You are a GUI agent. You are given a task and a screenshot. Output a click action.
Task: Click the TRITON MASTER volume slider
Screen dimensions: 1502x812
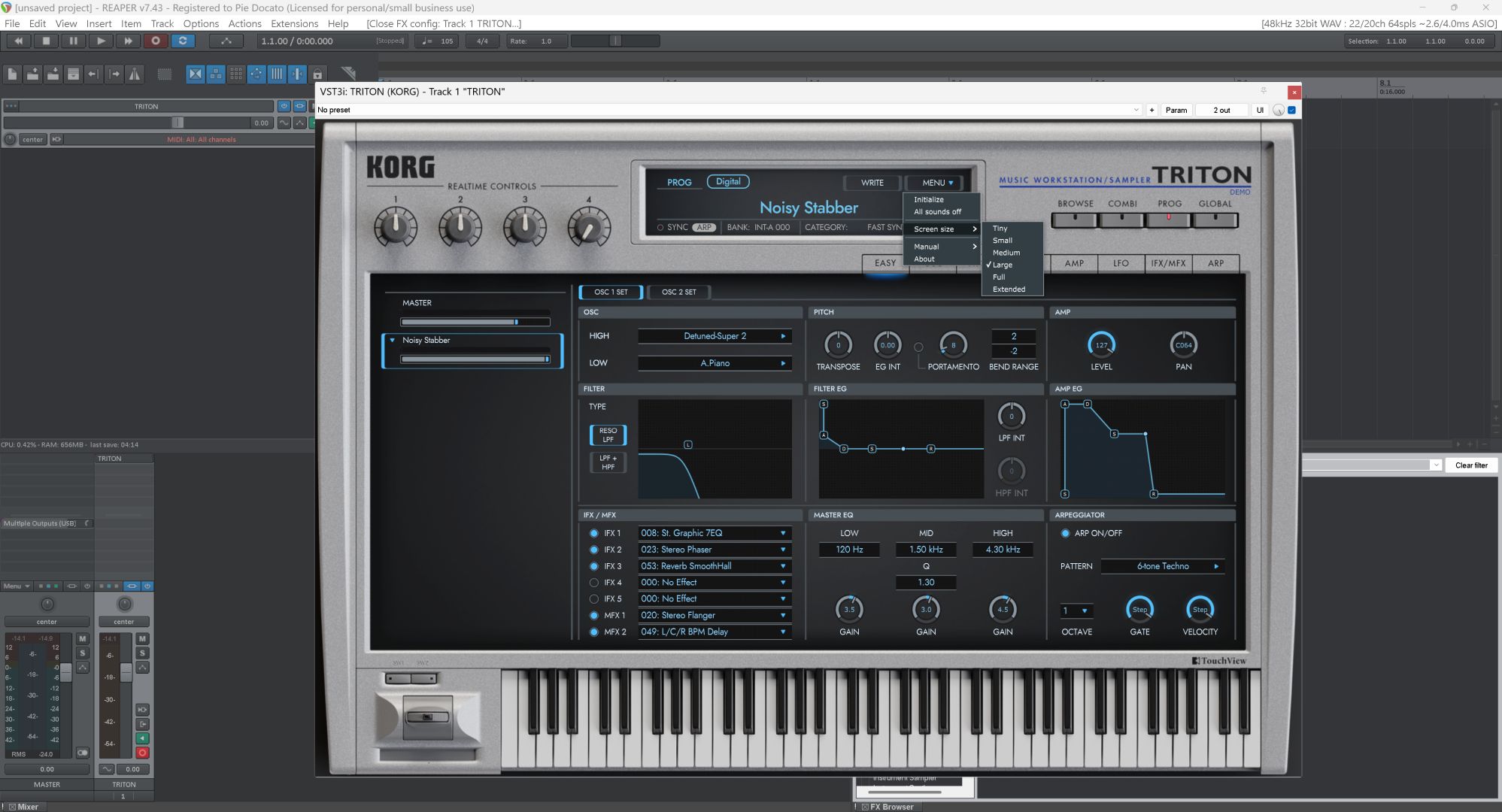(475, 322)
